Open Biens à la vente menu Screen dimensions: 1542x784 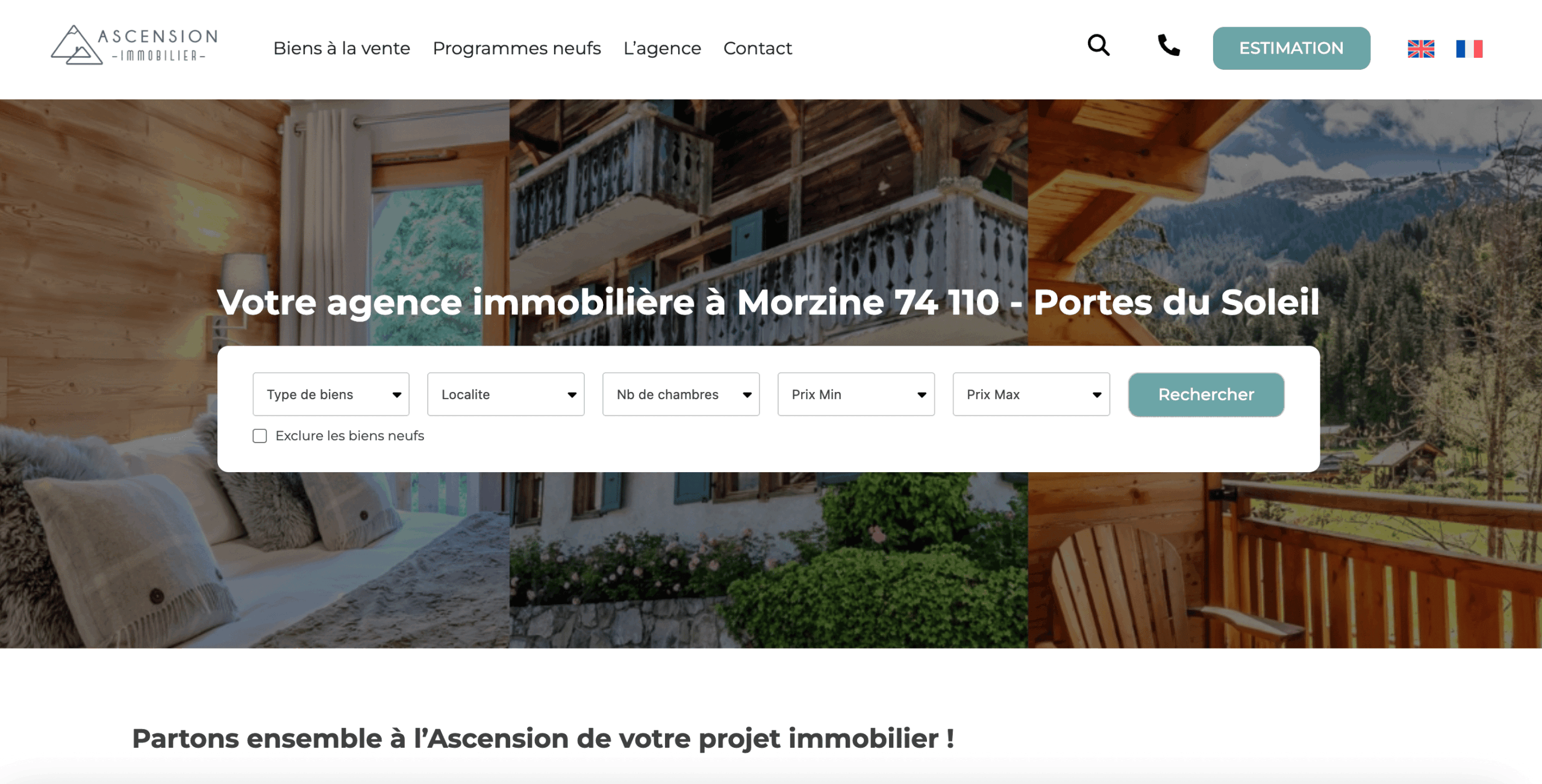(x=342, y=48)
